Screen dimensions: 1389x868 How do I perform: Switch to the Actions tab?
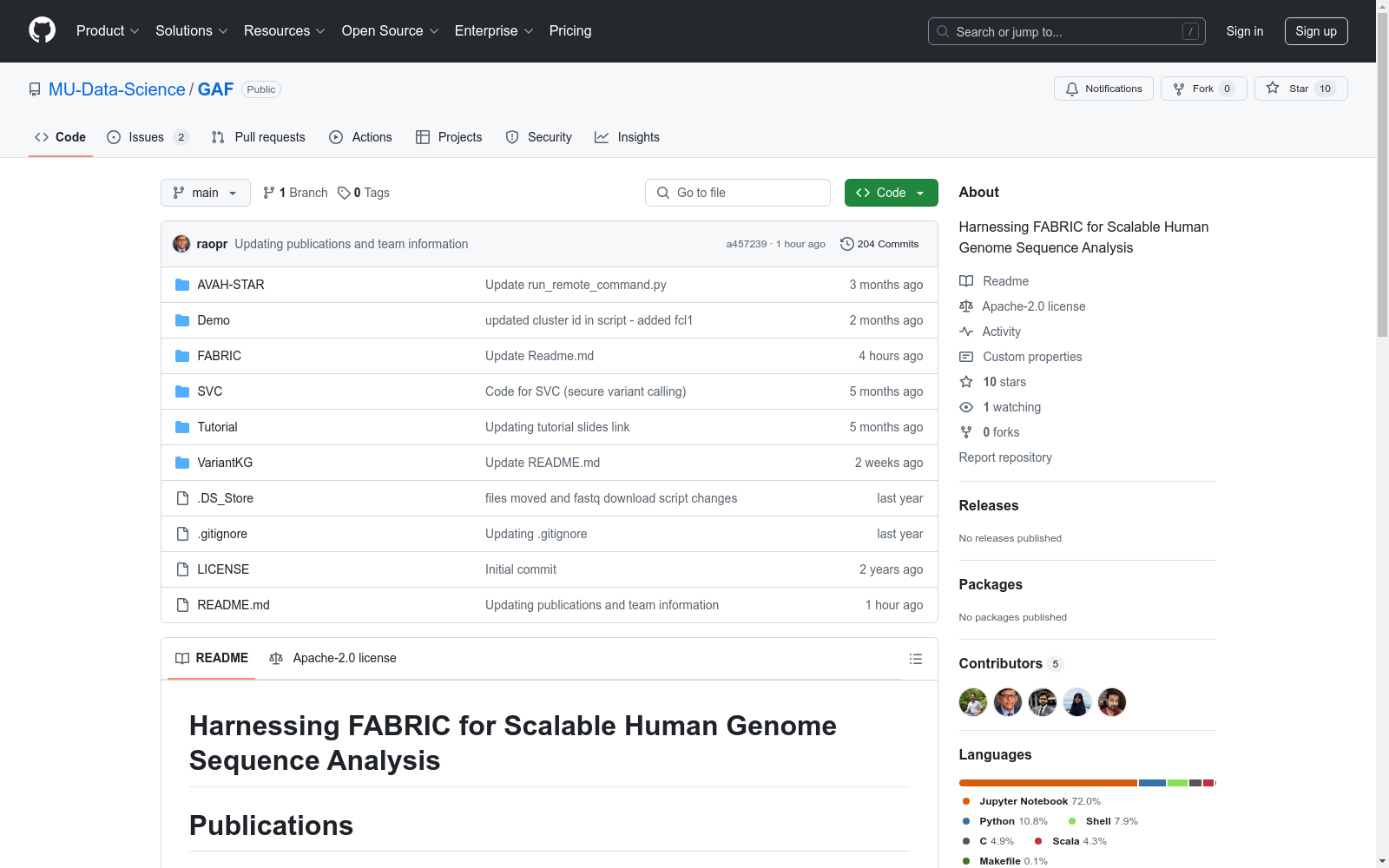tap(360, 137)
